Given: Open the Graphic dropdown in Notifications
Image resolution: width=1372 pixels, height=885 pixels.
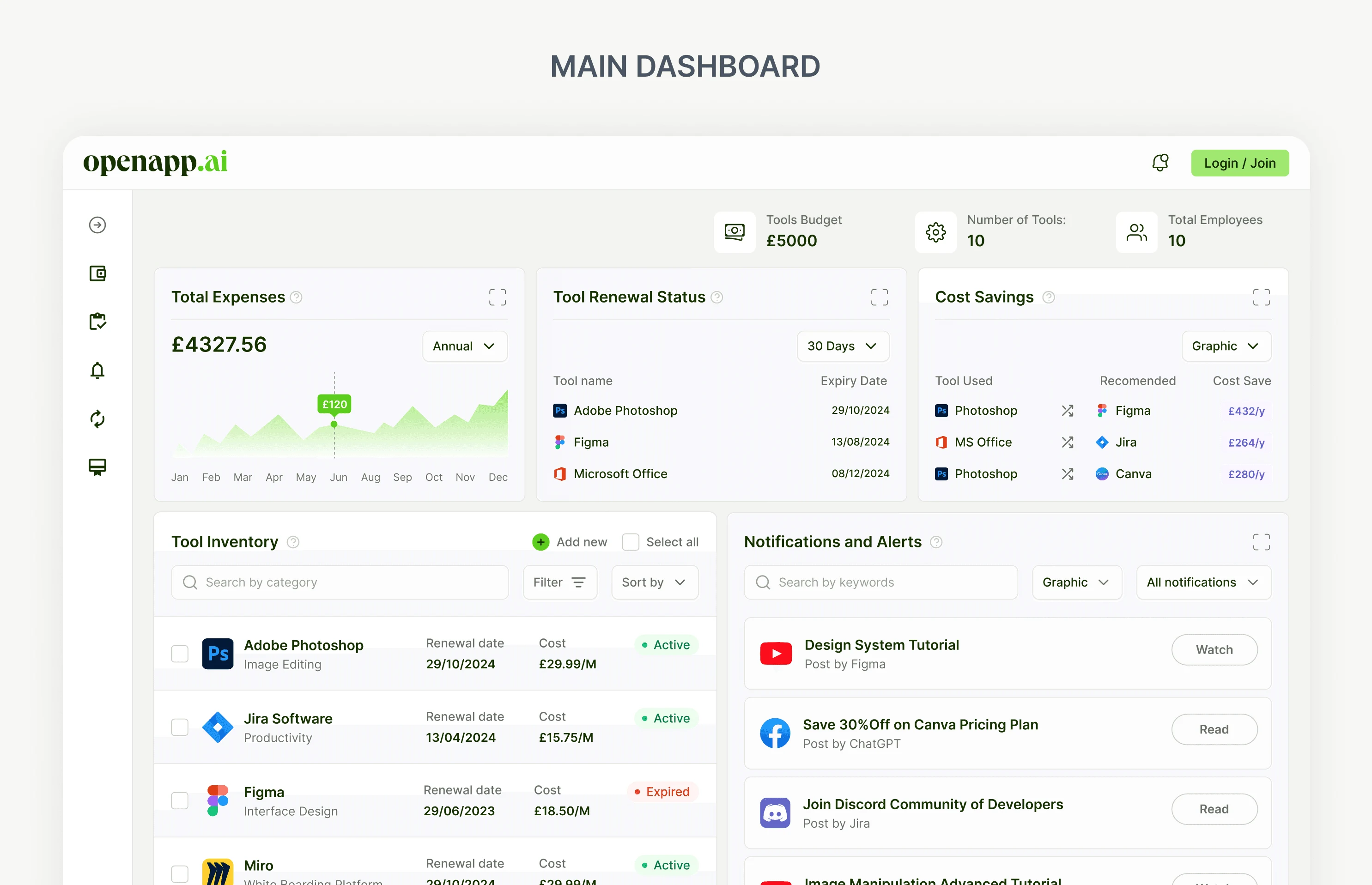Looking at the screenshot, I should click(1076, 582).
